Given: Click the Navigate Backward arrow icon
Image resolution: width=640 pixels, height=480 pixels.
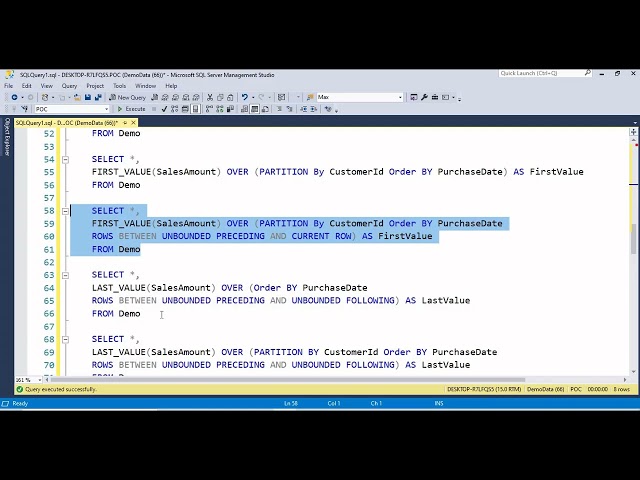Looking at the screenshot, I should click(14, 97).
